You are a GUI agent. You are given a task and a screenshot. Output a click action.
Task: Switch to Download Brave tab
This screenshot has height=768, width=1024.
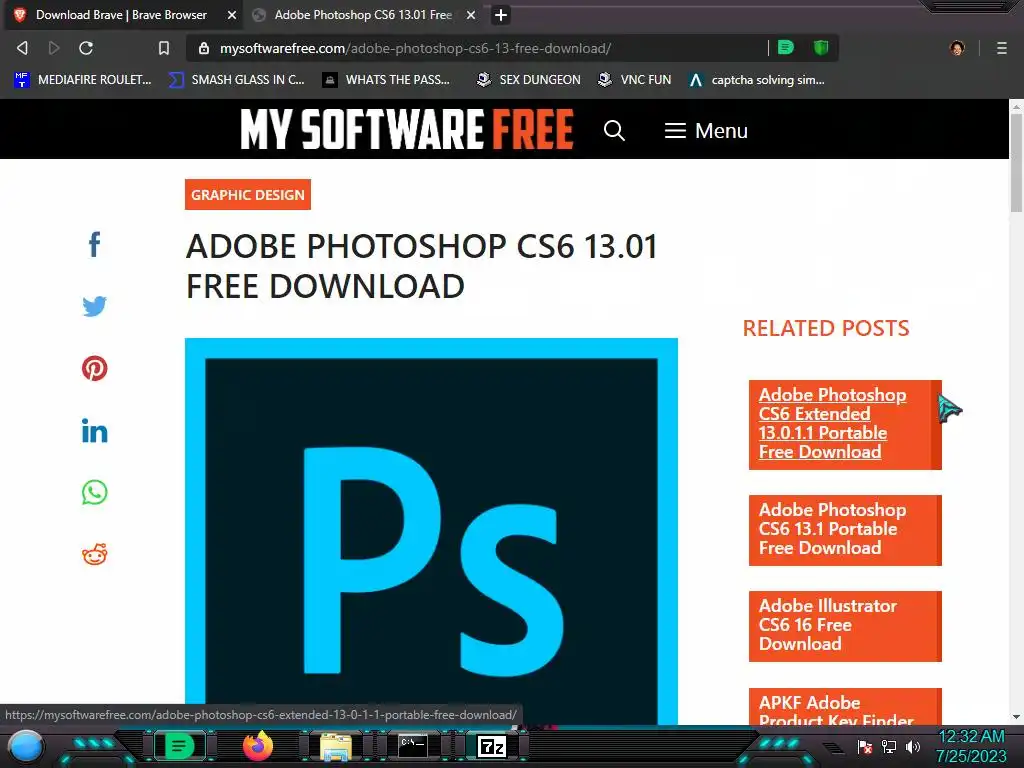(x=121, y=15)
